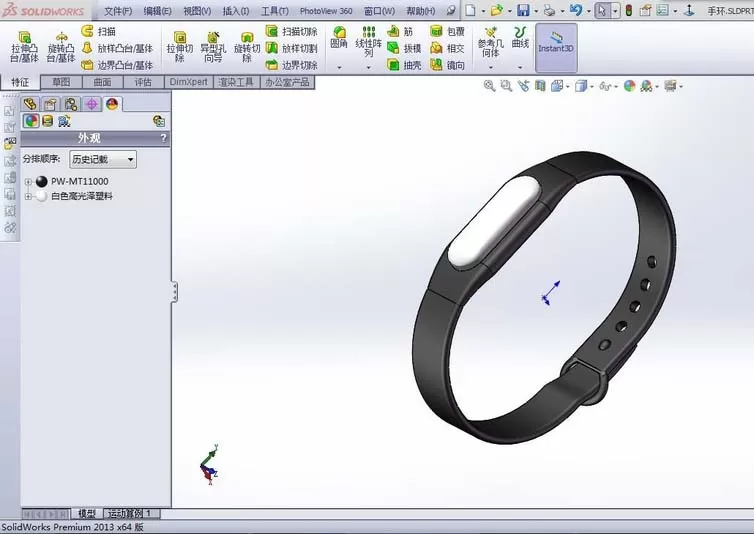View Appearances with the color sphere icon
This screenshot has height=534, width=754.
(x=31, y=121)
